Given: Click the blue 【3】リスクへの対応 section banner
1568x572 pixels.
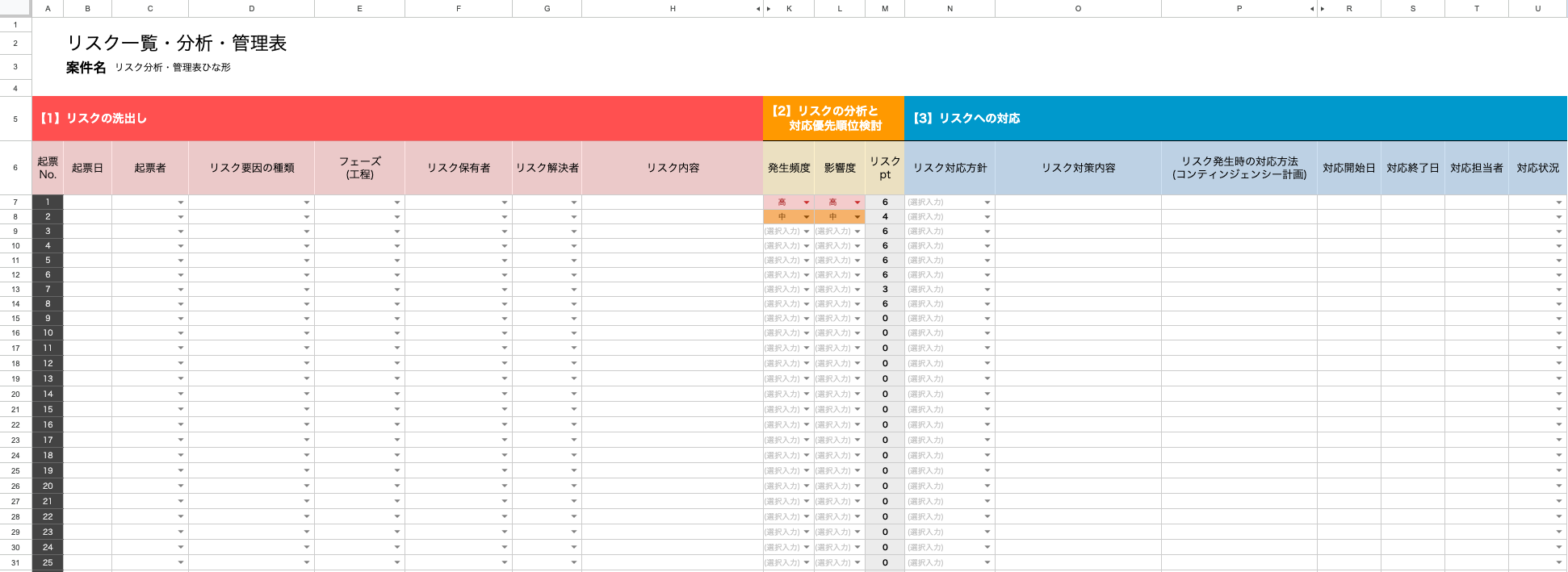Looking at the screenshot, I should (x=1235, y=119).
